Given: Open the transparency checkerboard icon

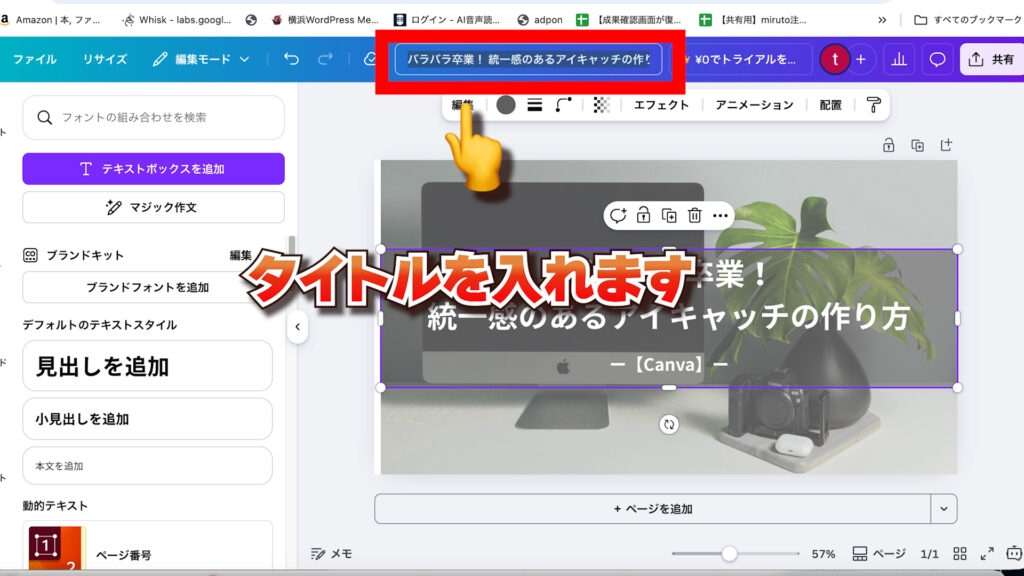Looking at the screenshot, I should click(601, 105).
